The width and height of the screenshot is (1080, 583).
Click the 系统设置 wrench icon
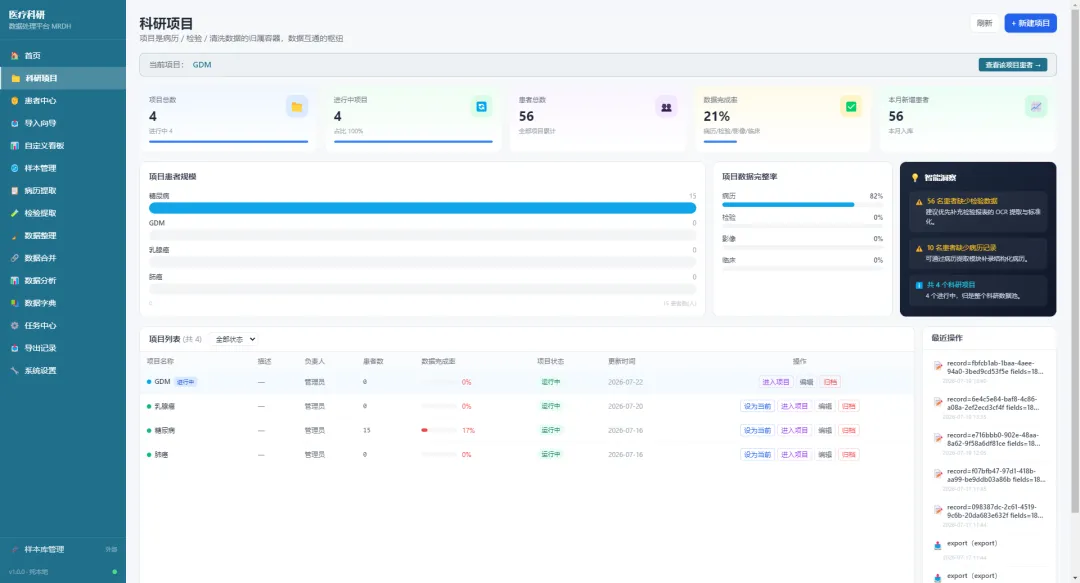pos(14,370)
